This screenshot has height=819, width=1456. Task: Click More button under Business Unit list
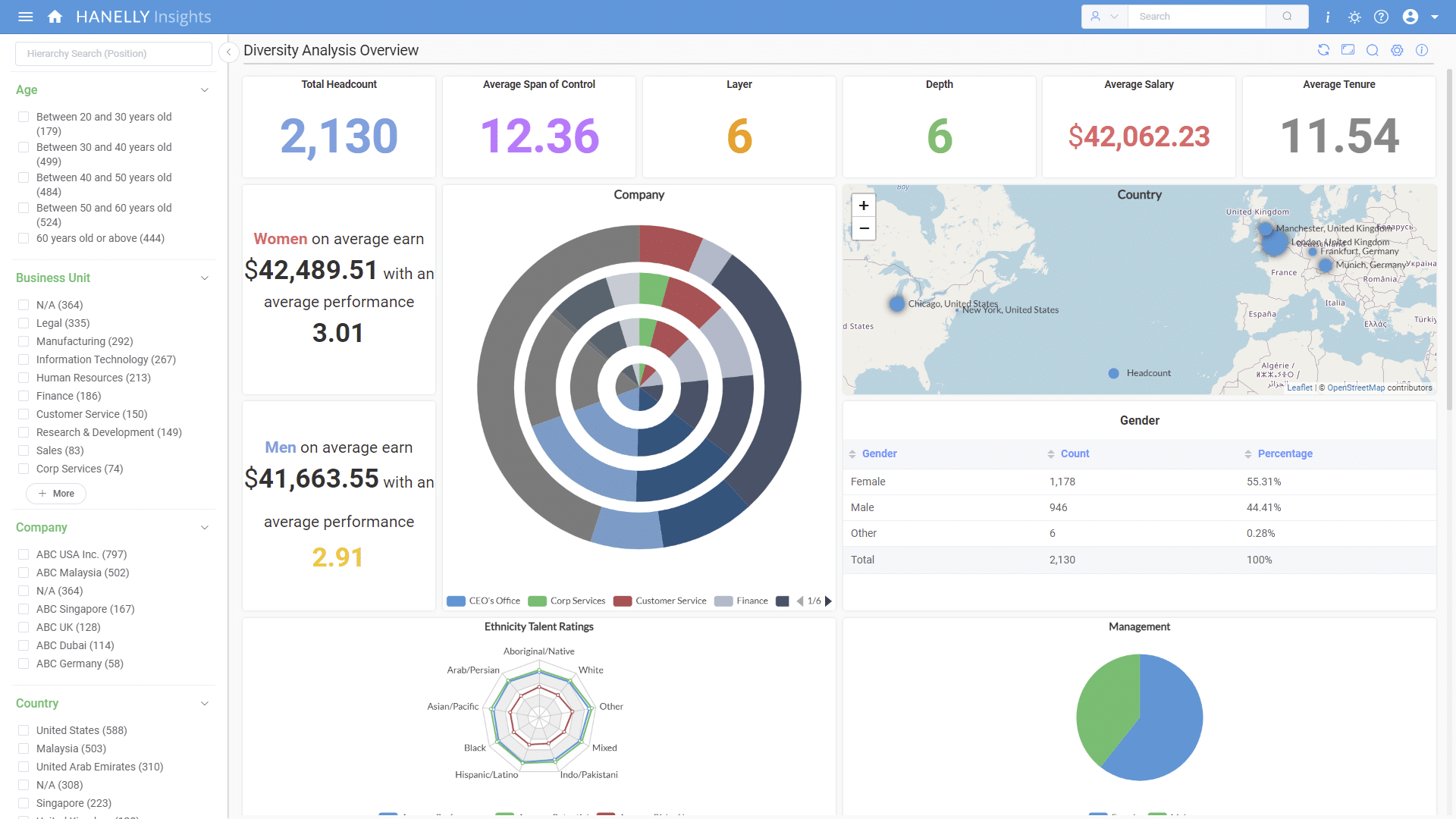56,494
